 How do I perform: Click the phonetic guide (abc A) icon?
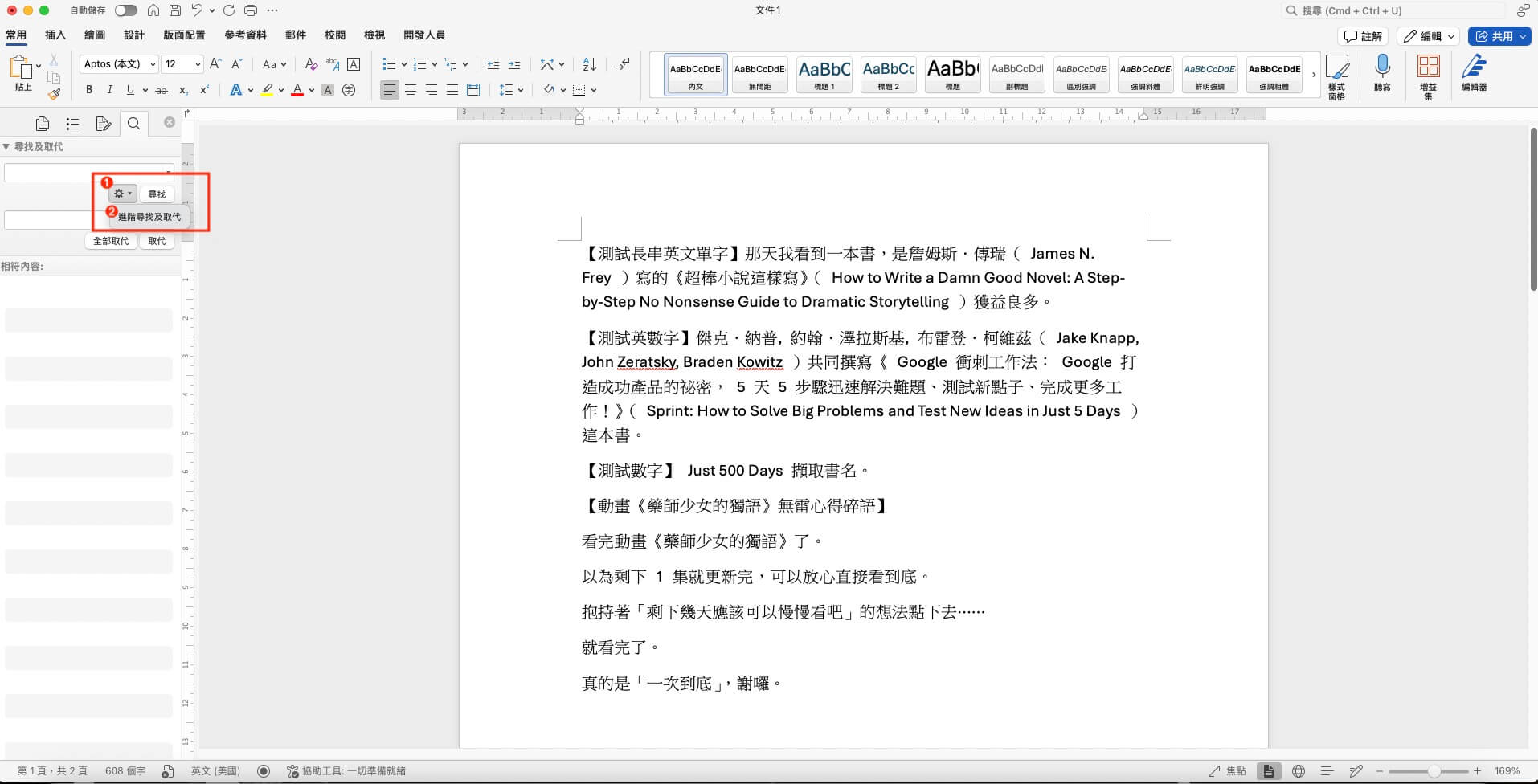tap(332, 64)
